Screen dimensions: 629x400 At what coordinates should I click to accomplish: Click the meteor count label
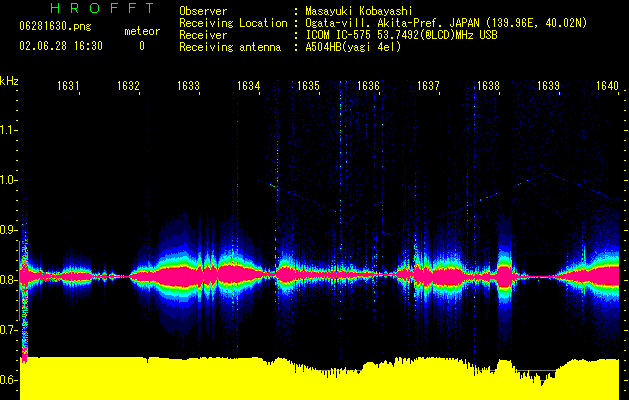[142, 31]
